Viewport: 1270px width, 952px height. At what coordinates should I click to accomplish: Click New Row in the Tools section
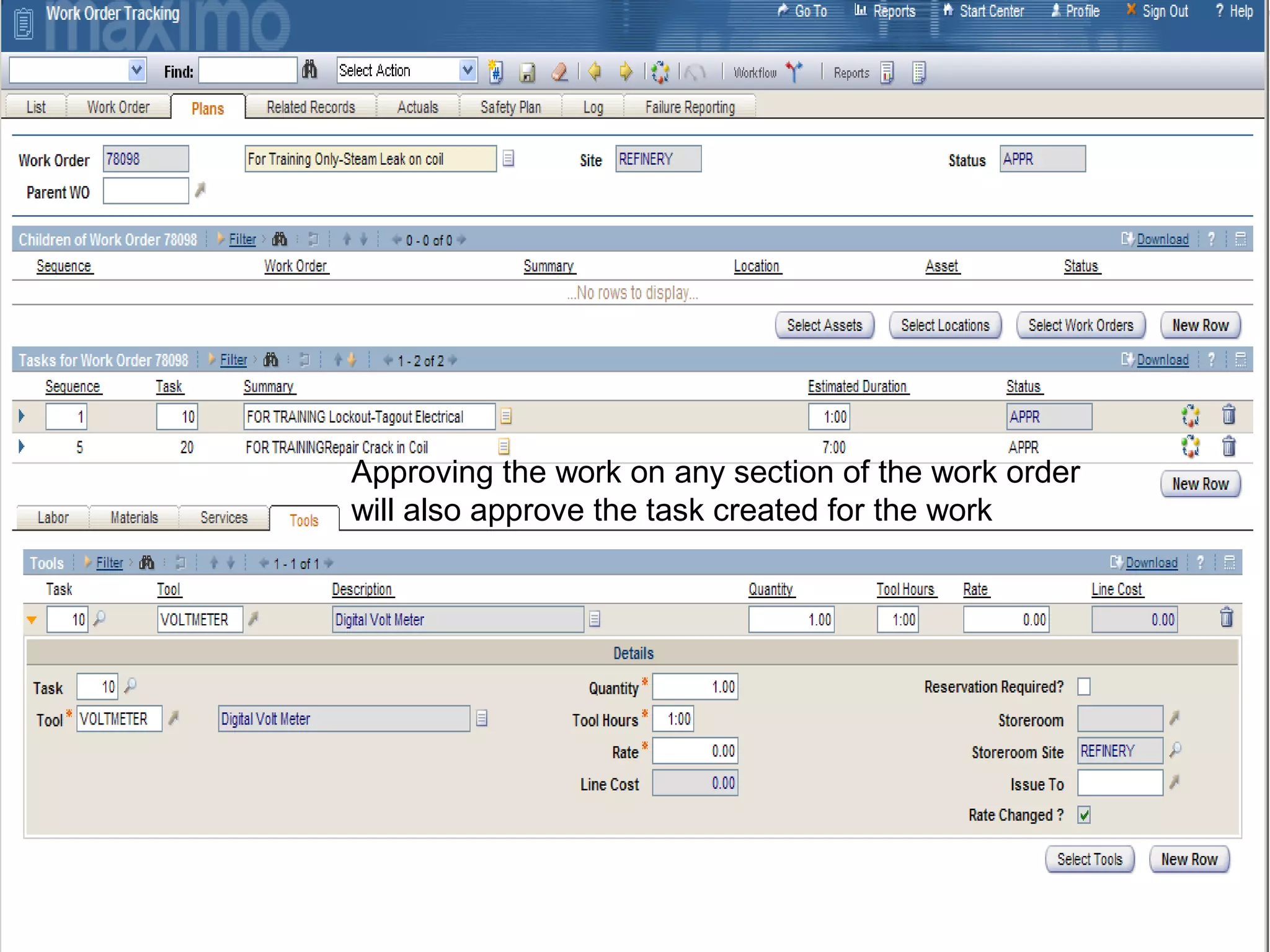click(1189, 859)
